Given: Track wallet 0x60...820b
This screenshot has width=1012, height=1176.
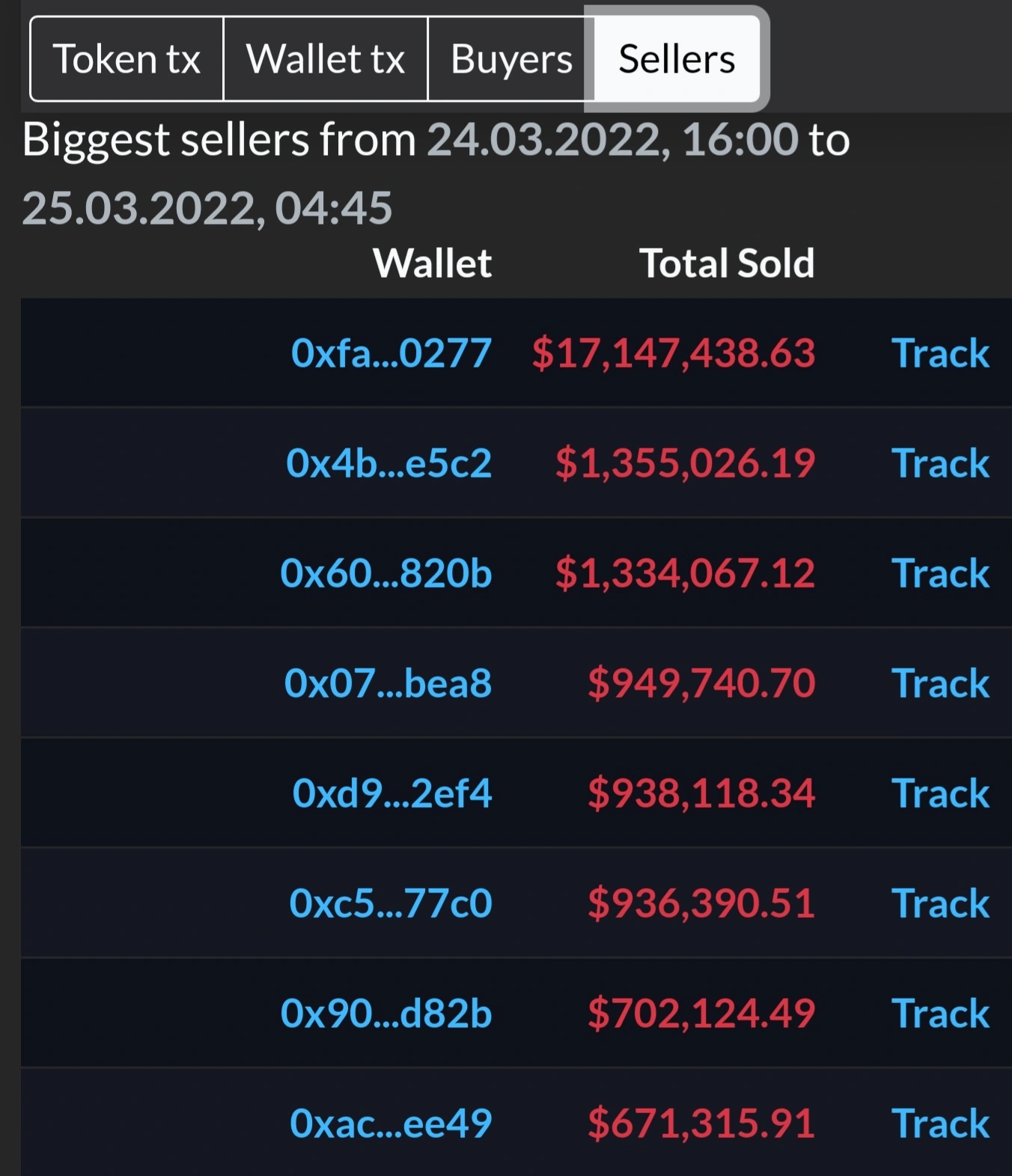Looking at the screenshot, I should 941,573.
